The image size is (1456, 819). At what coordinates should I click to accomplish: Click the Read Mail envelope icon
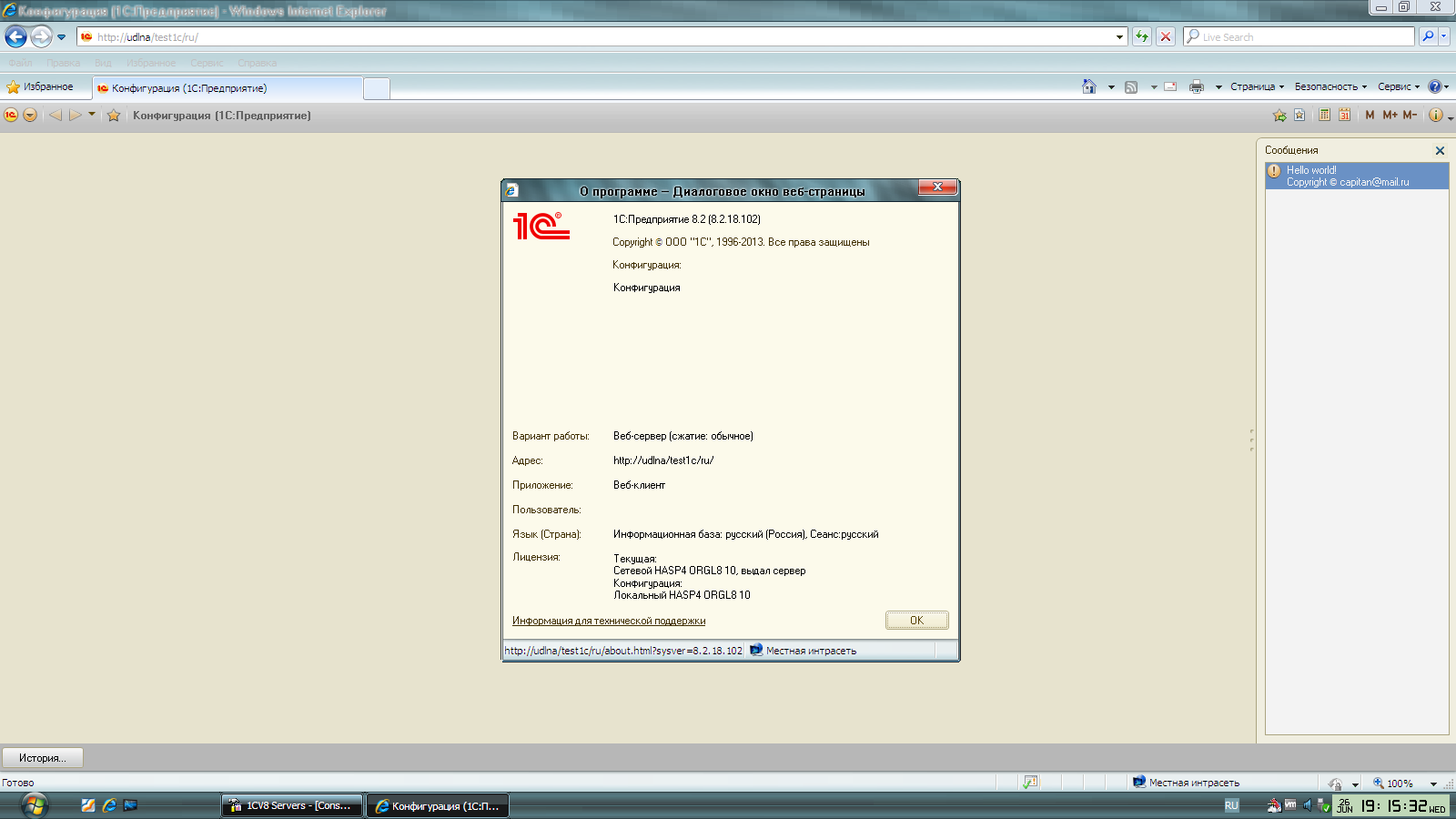pos(1170,87)
